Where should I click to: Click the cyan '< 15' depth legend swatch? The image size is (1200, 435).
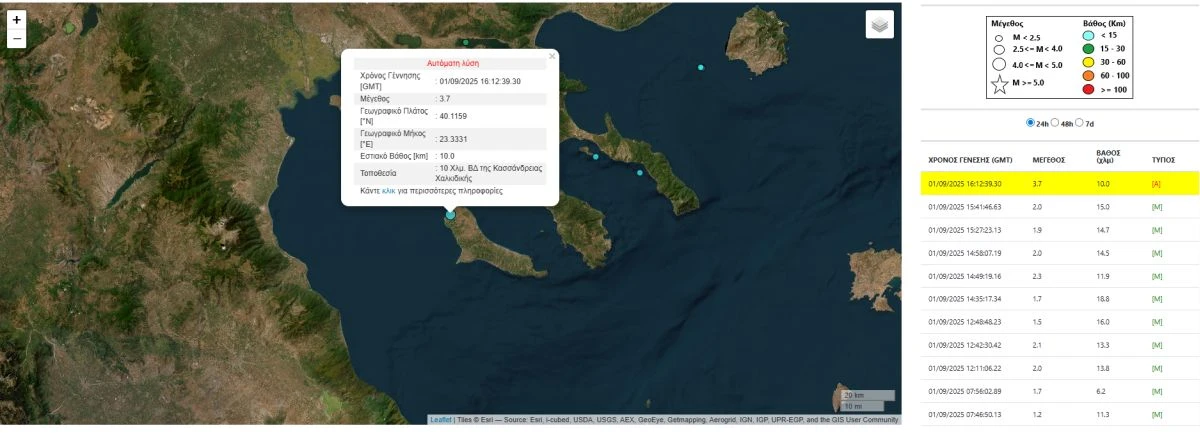pyautogui.click(x=1088, y=35)
